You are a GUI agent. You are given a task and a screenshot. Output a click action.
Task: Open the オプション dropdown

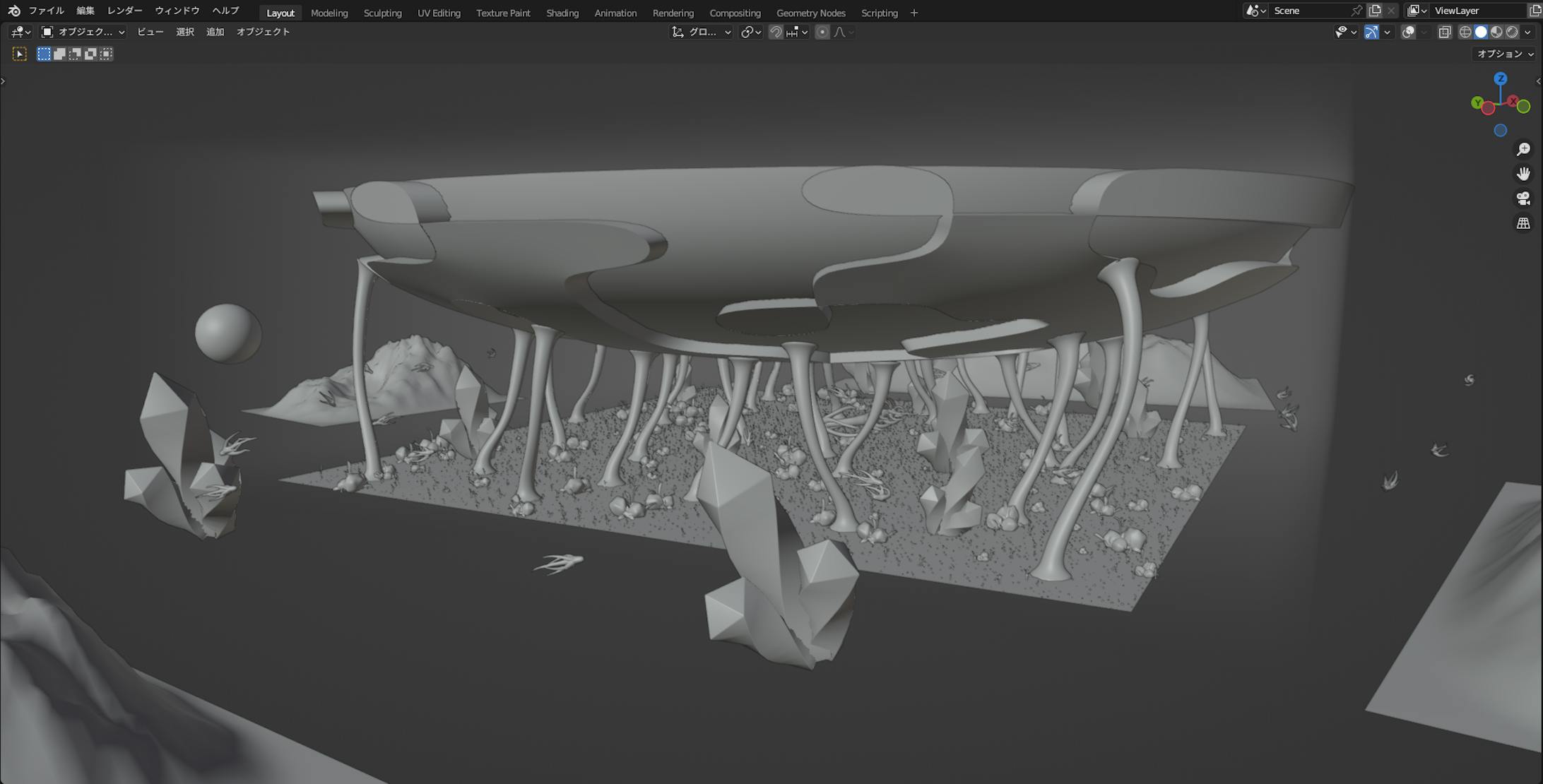[x=1506, y=54]
